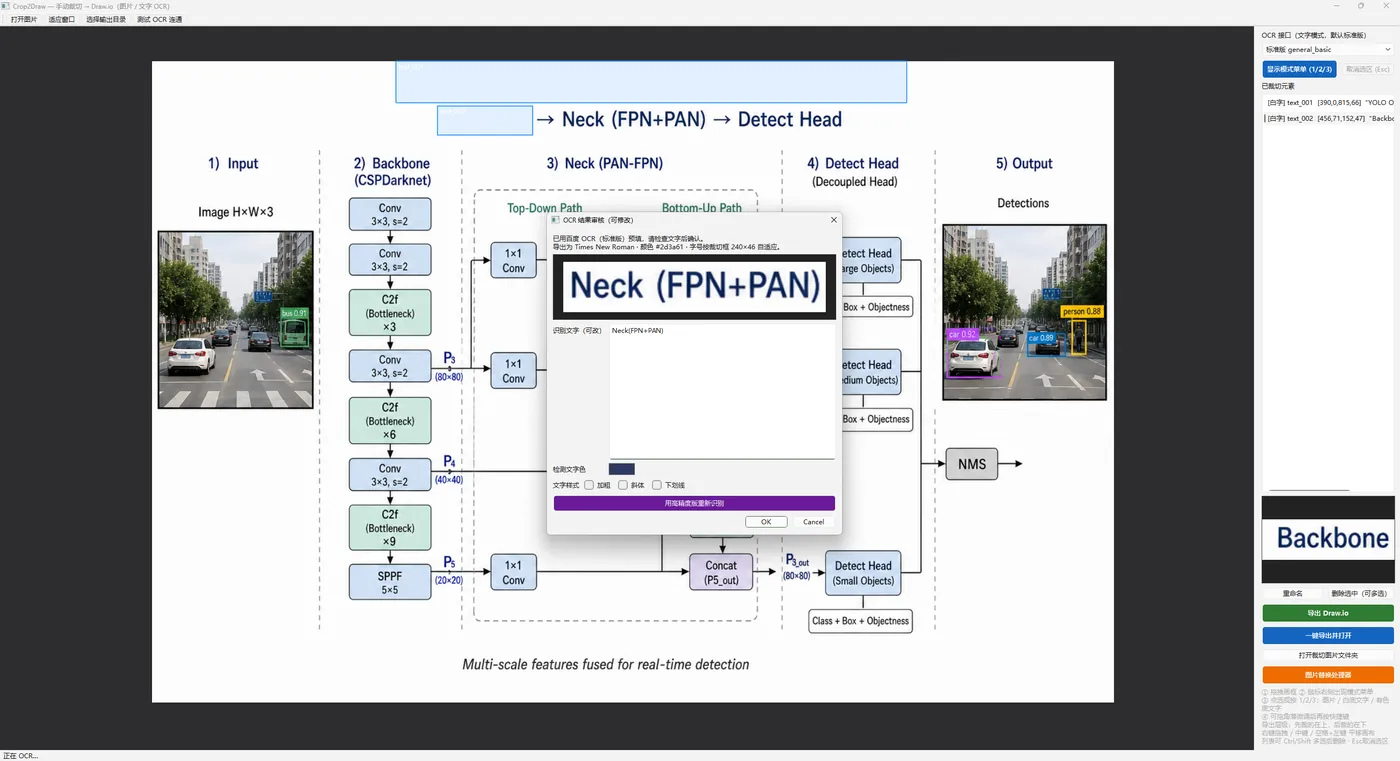Click the NMS box in the diagram
This screenshot has height=761, width=1400.
pyautogui.click(x=972, y=464)
